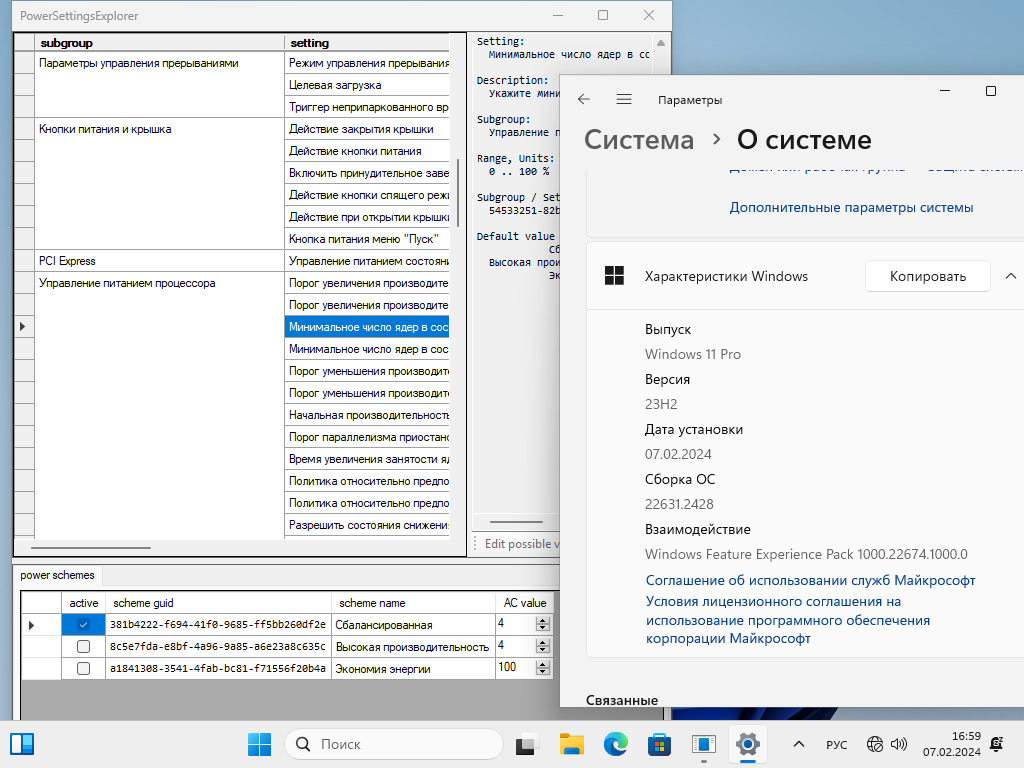Open Соглашение об использовании служб Майкрософт

pos(810,580)
